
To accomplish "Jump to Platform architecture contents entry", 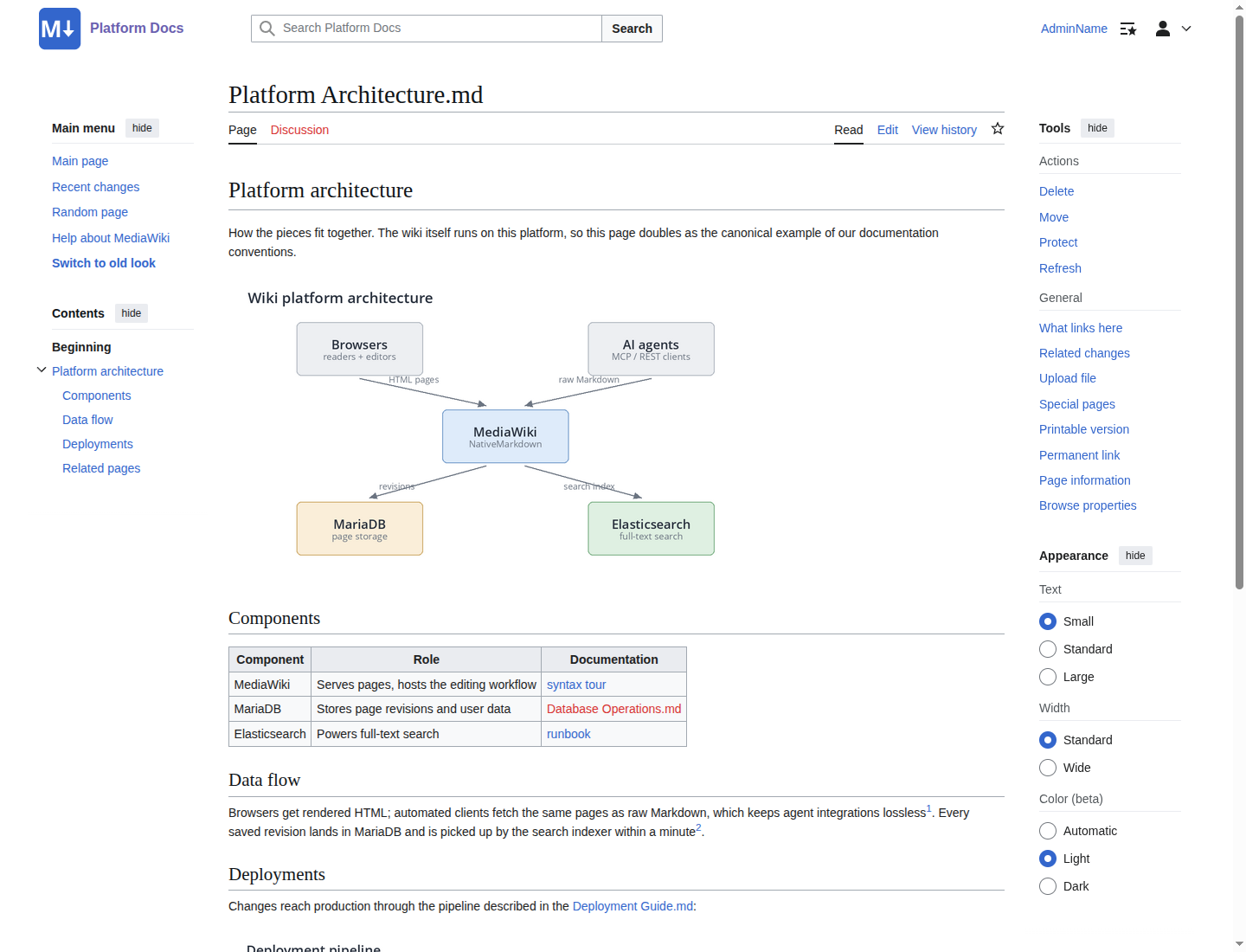I will 107,371.
